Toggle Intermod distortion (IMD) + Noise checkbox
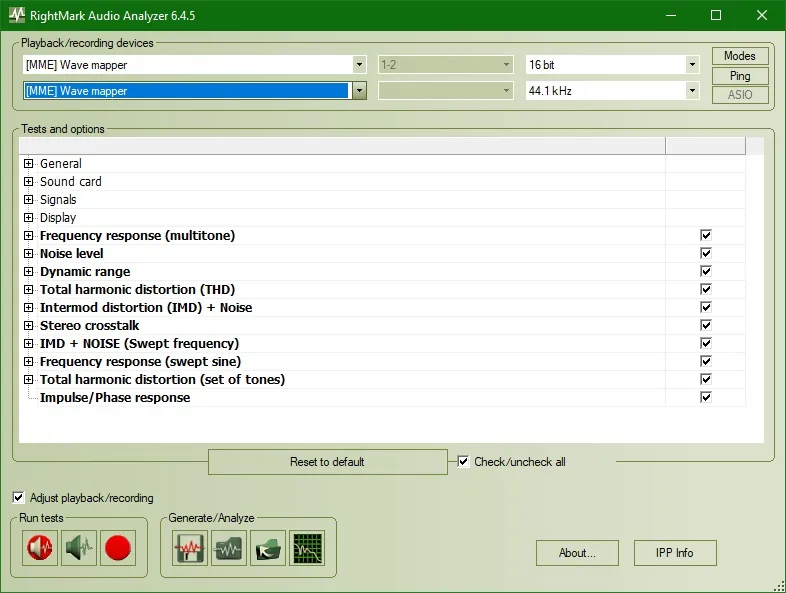Image resolution: width=786 pixels, height=593 pixels. [706, 307]
